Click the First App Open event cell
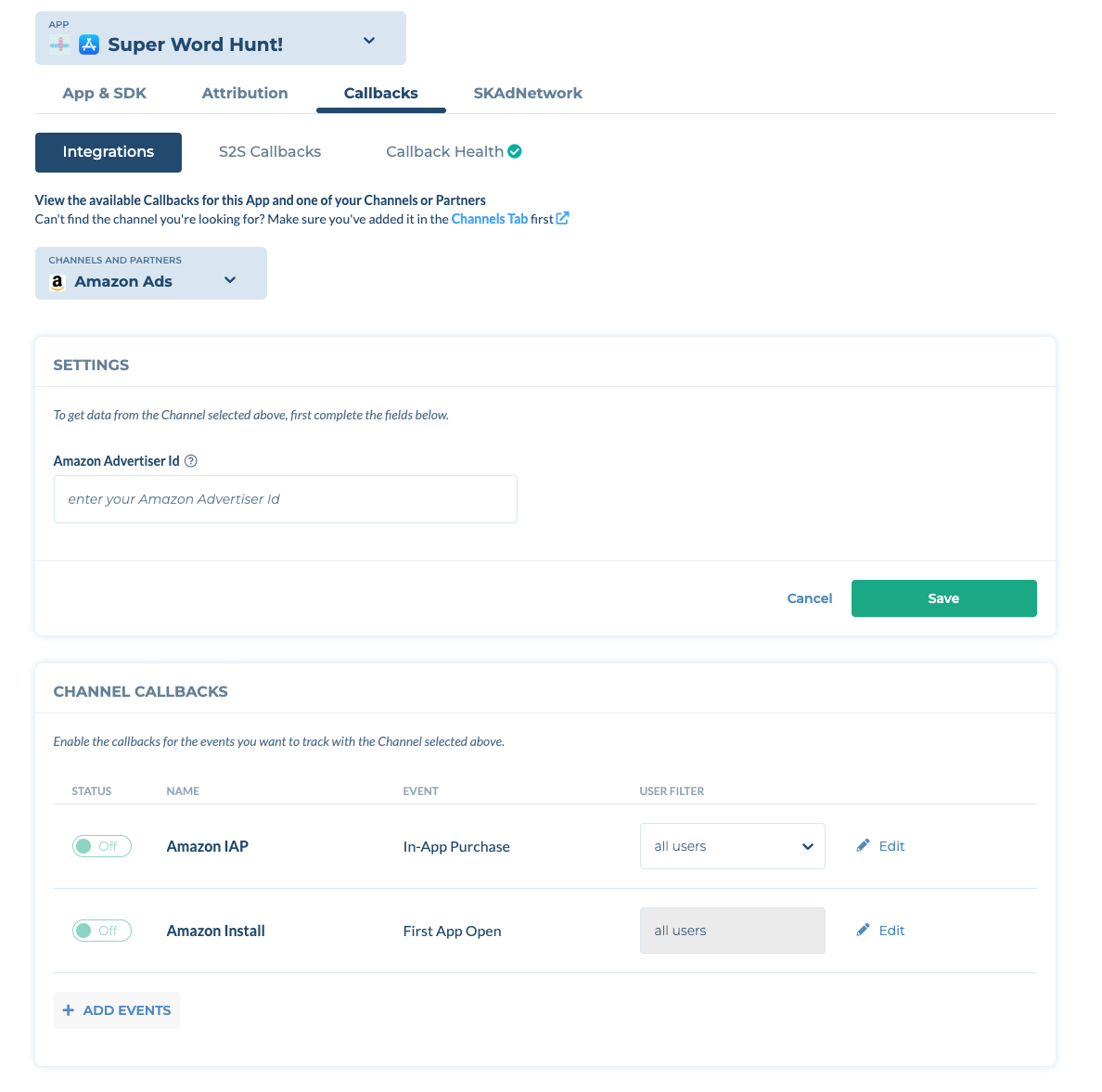 point(452,931)
